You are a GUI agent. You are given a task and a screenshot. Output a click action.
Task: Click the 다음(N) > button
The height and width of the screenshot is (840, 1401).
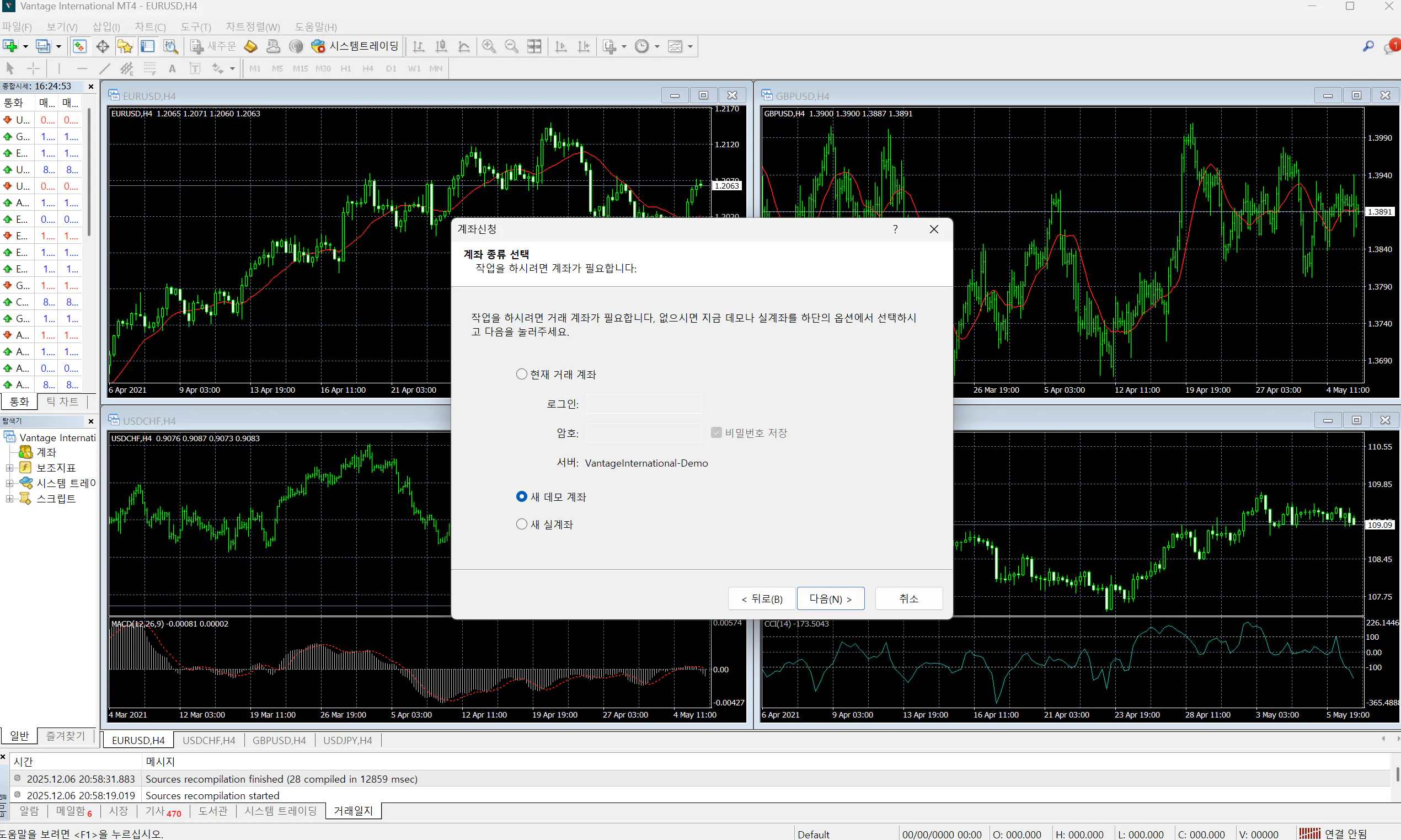coord(831,598)
